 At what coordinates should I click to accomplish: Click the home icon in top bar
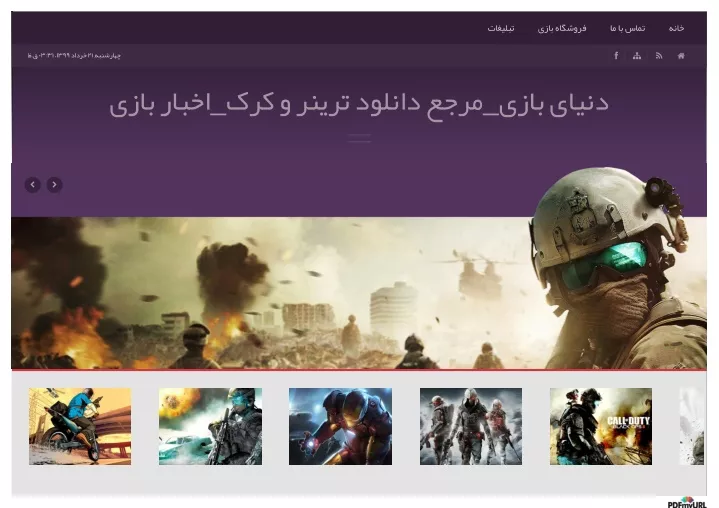[x=681, y=56]
